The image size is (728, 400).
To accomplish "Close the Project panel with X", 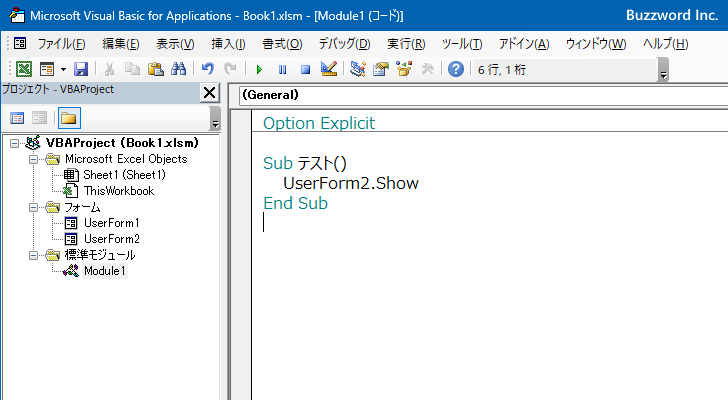I will (209, 93).
